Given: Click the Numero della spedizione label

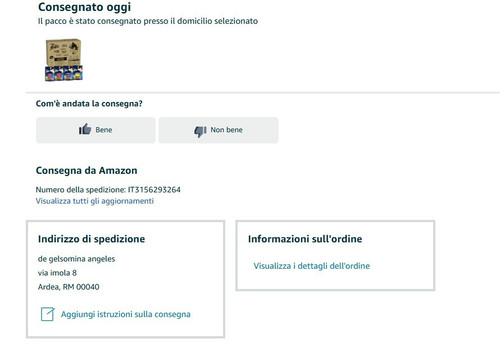Looking at the screenshot, I should [81, 190].
